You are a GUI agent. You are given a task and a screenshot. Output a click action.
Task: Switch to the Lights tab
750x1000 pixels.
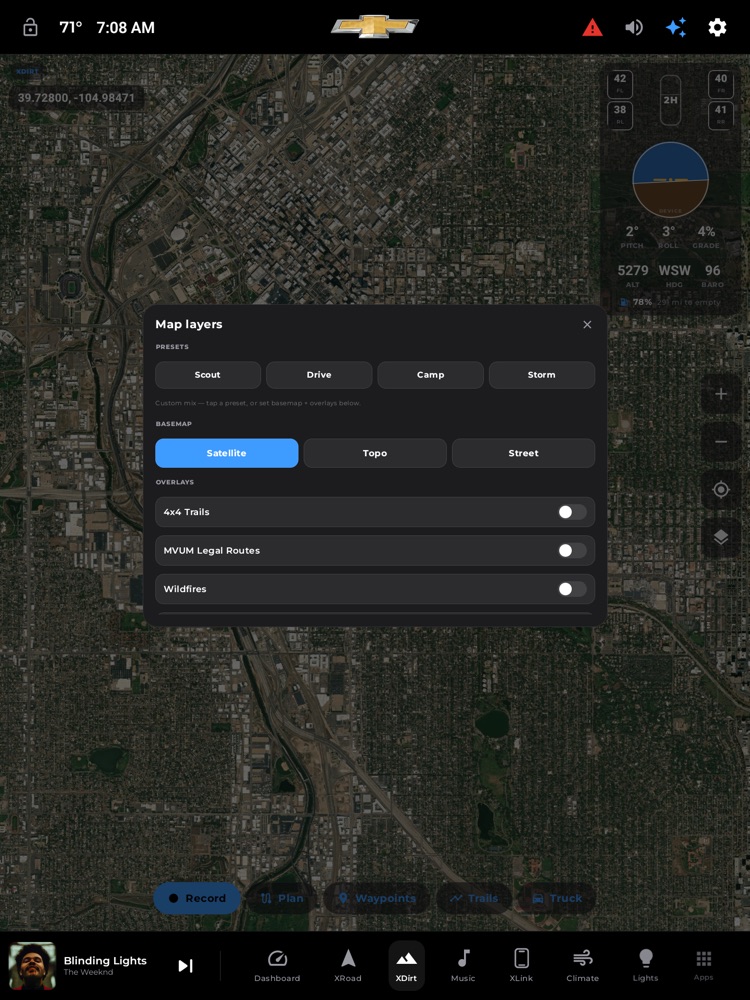[645, 966]
